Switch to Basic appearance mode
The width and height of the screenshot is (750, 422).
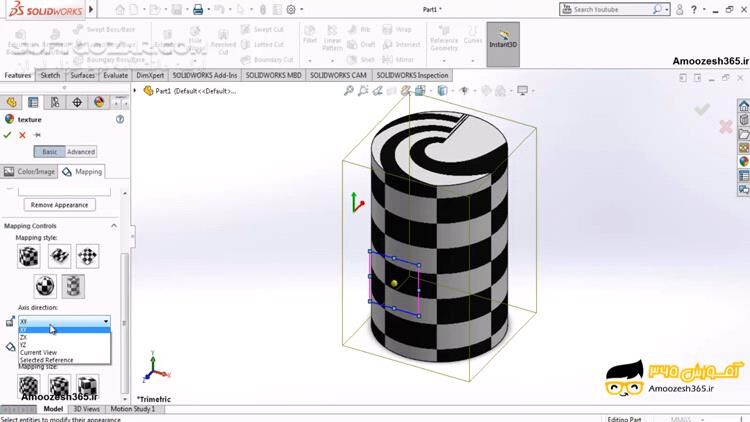[49, 152]
